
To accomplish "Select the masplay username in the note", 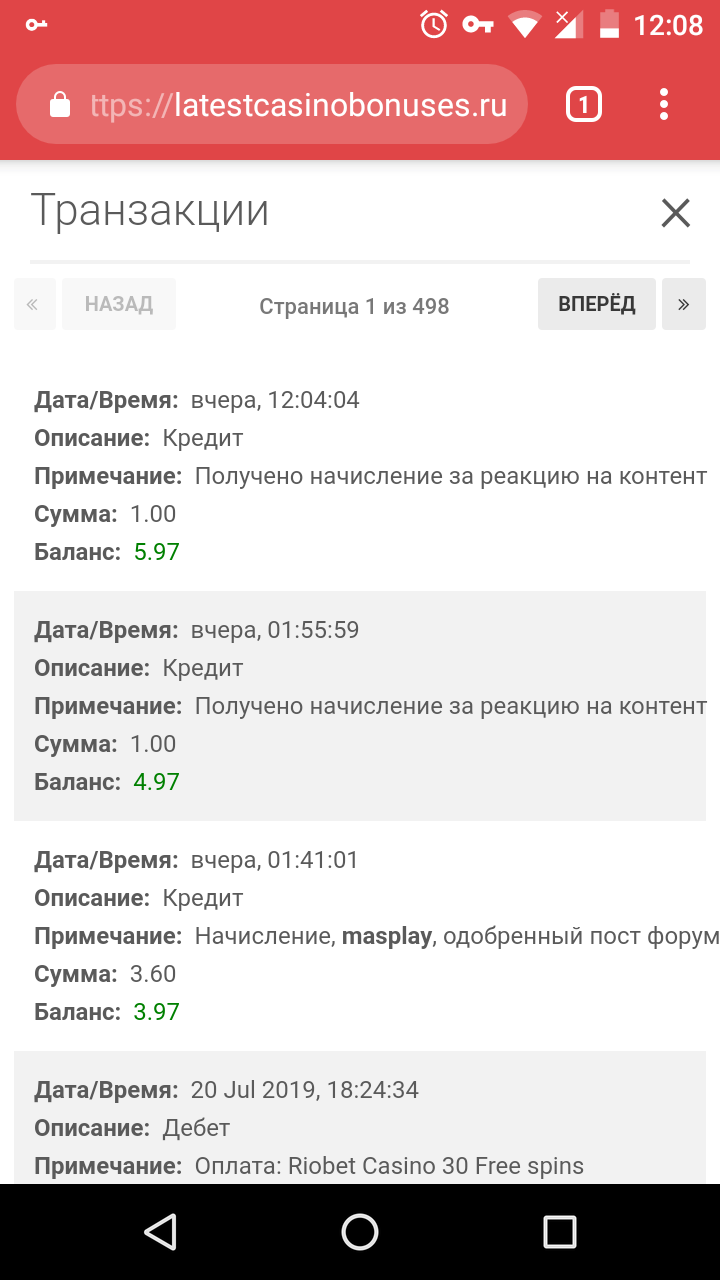I will point(387,936).
